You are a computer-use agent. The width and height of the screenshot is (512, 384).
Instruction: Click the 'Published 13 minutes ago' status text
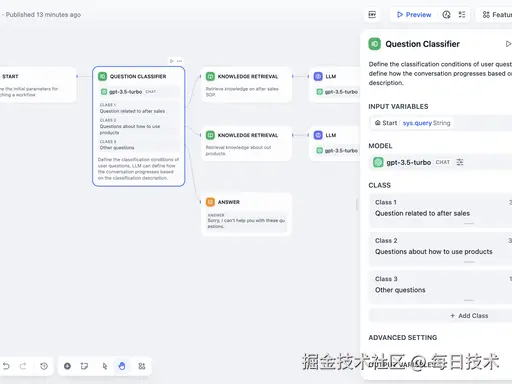(x=43, y=15)
